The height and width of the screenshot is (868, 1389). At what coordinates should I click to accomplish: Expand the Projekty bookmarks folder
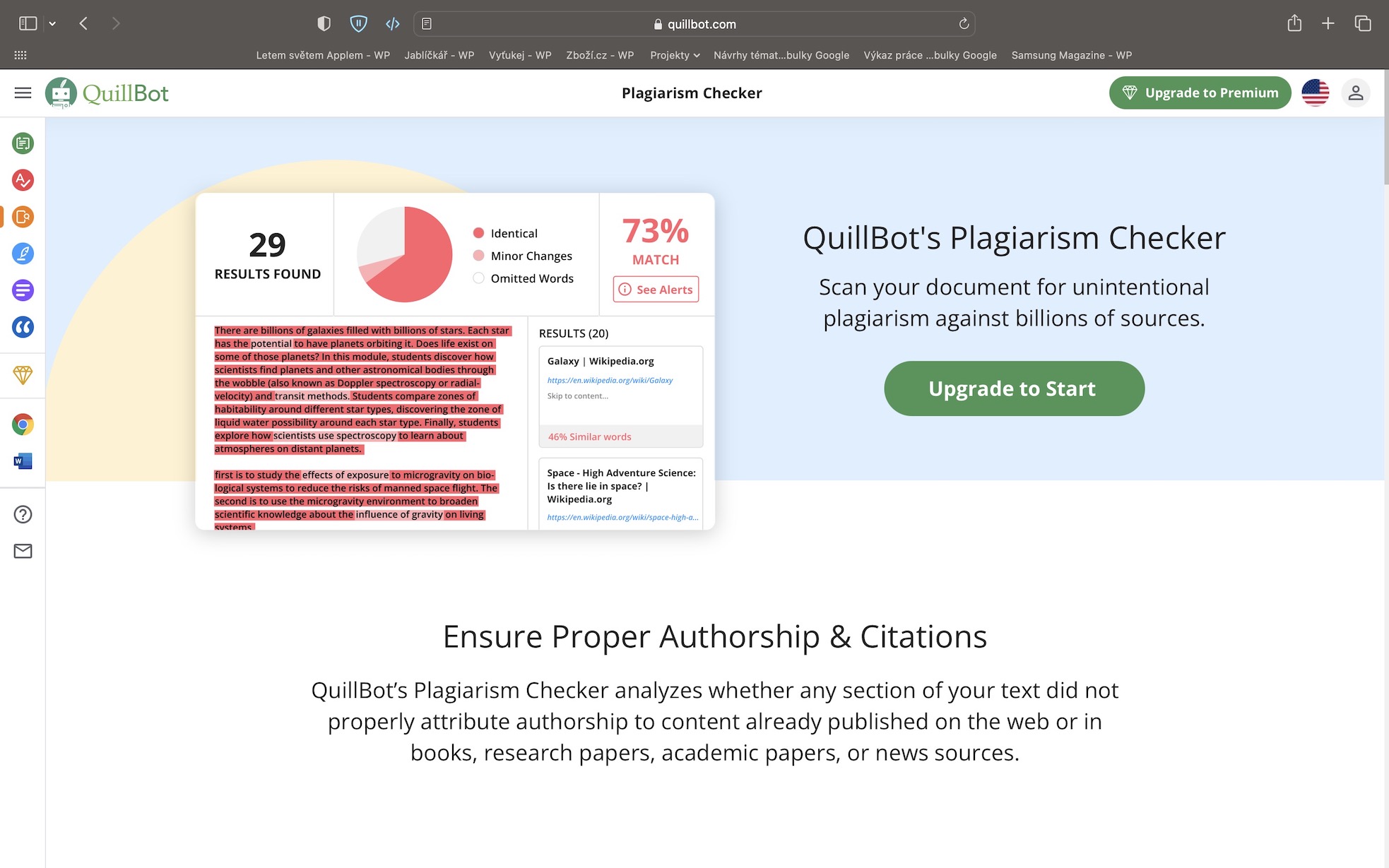pos(674,55)
